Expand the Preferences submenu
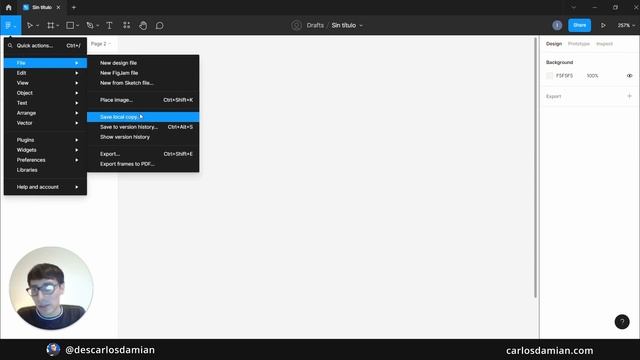 click(x=45, y=160)
